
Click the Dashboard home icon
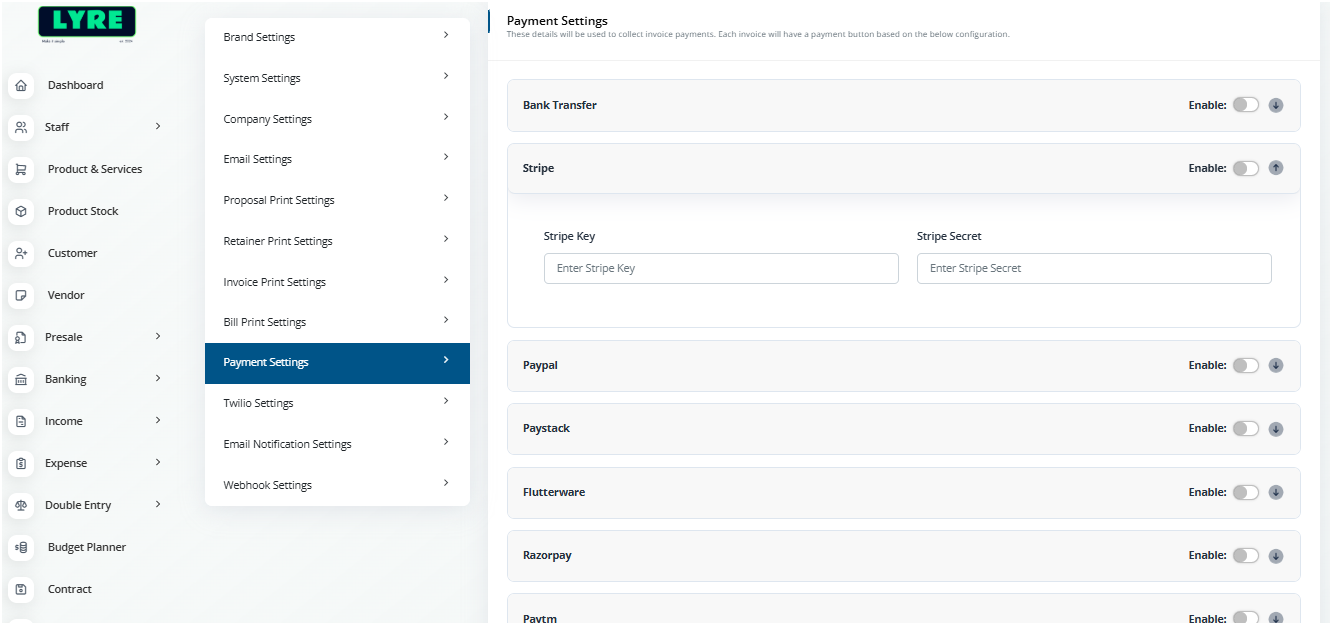[21, 86]
